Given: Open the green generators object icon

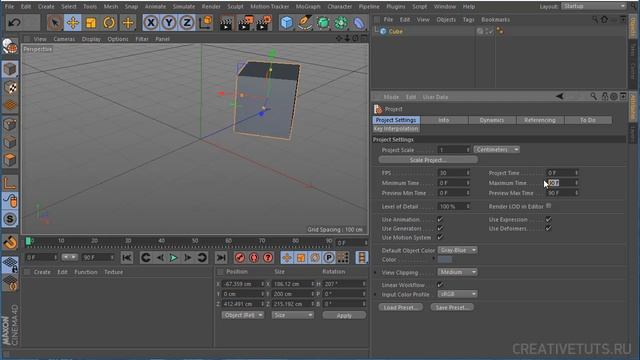Looking at the screenshot, I should pos(323,23).
